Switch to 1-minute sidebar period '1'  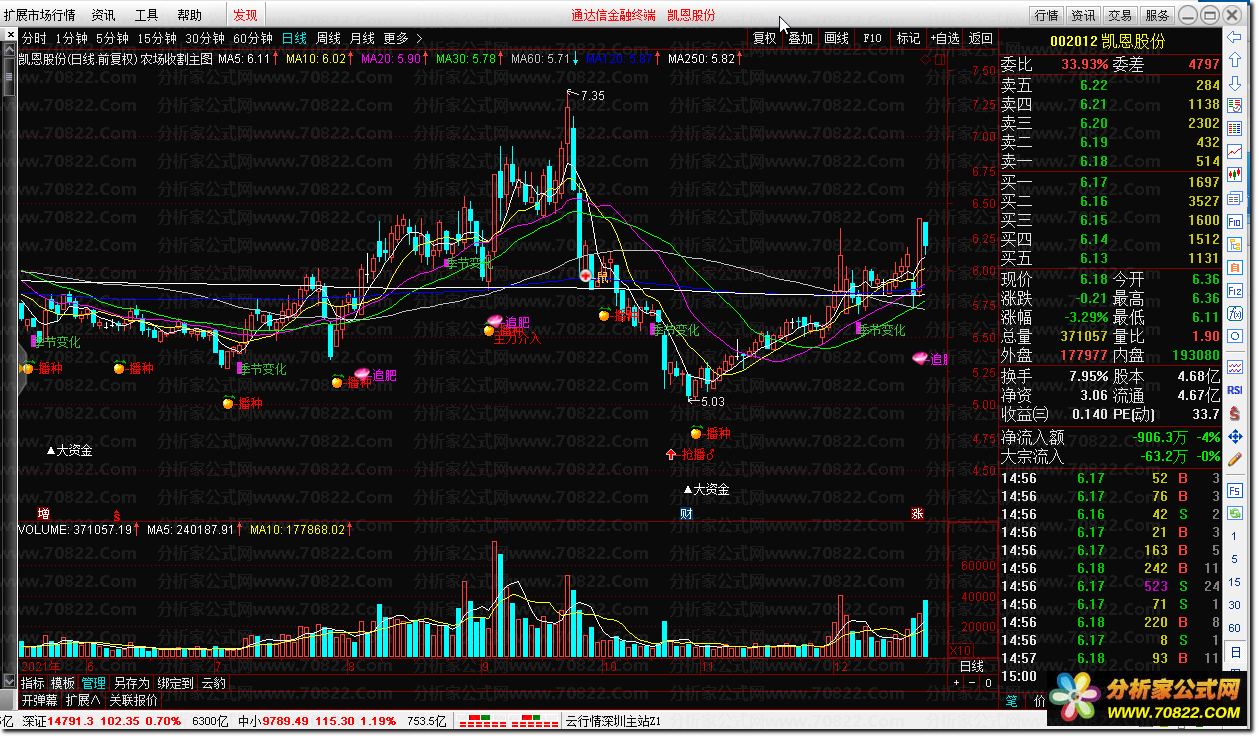coord(1235,536)
